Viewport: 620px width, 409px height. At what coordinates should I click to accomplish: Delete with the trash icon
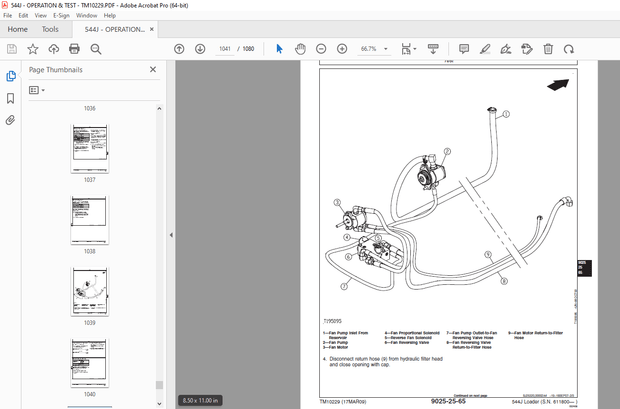click(548, 49)
